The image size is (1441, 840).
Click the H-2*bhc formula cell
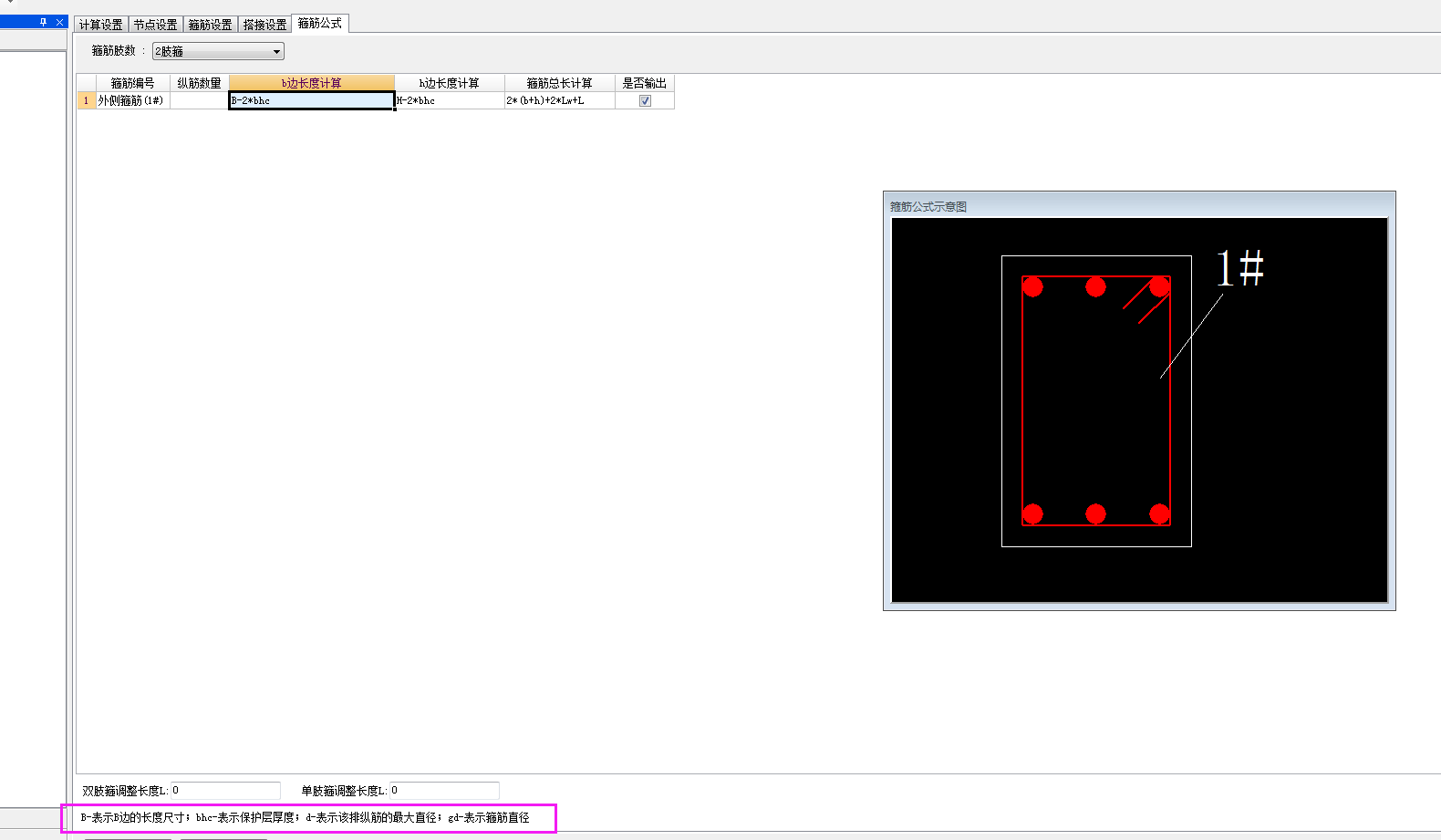[449, 100]
